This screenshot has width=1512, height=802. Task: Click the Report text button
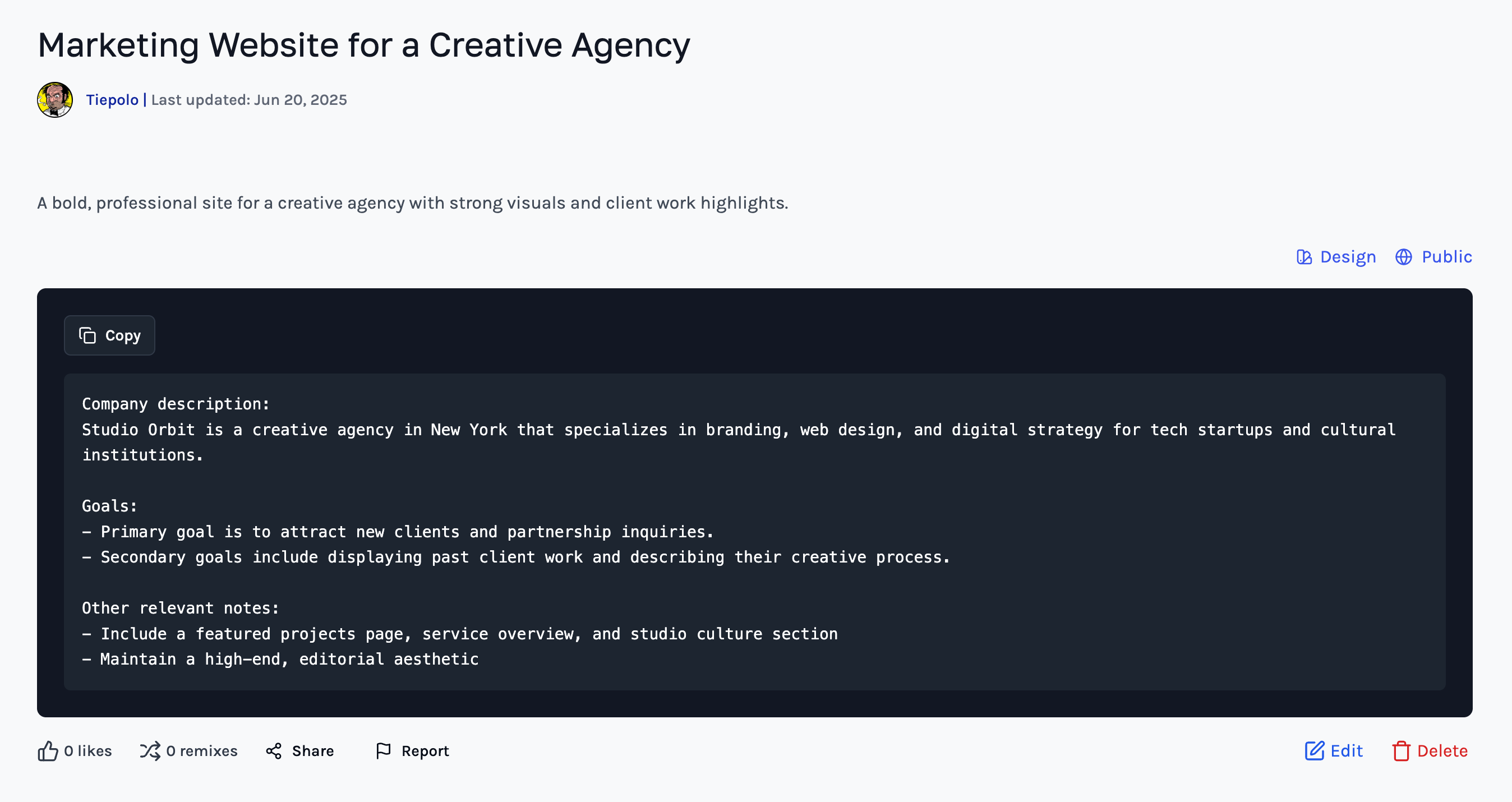[425, 751]
